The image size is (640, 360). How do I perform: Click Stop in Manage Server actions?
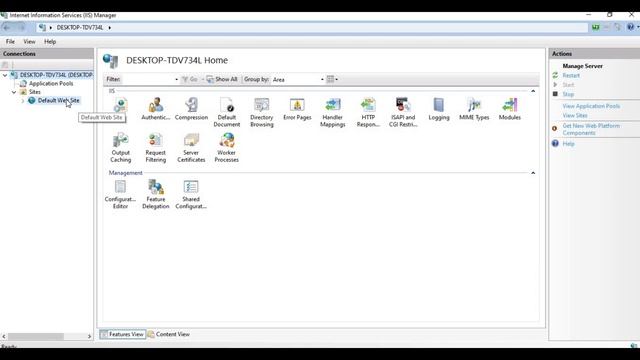[568, 94]
